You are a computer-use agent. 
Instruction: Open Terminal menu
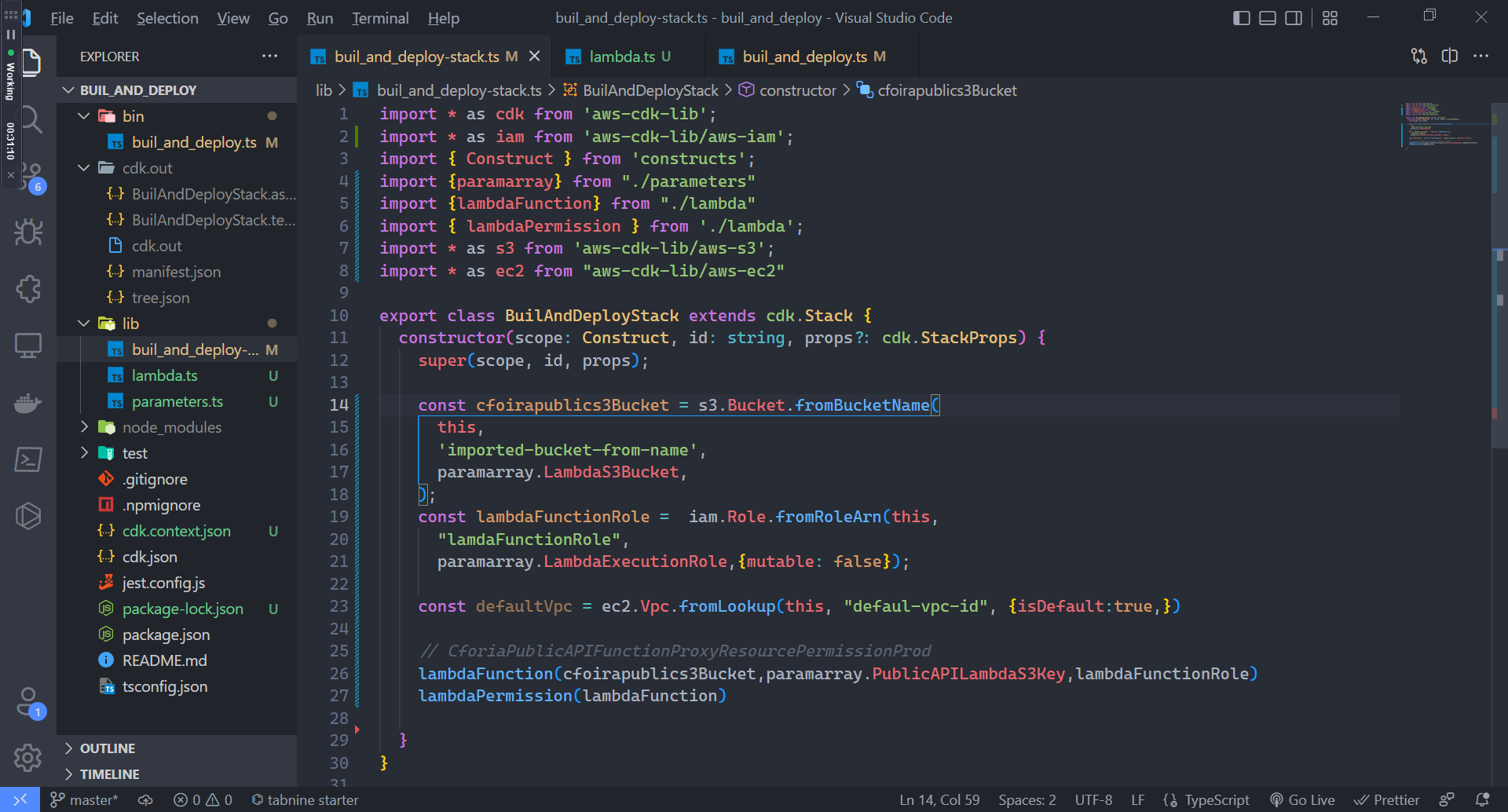[380, 18]
